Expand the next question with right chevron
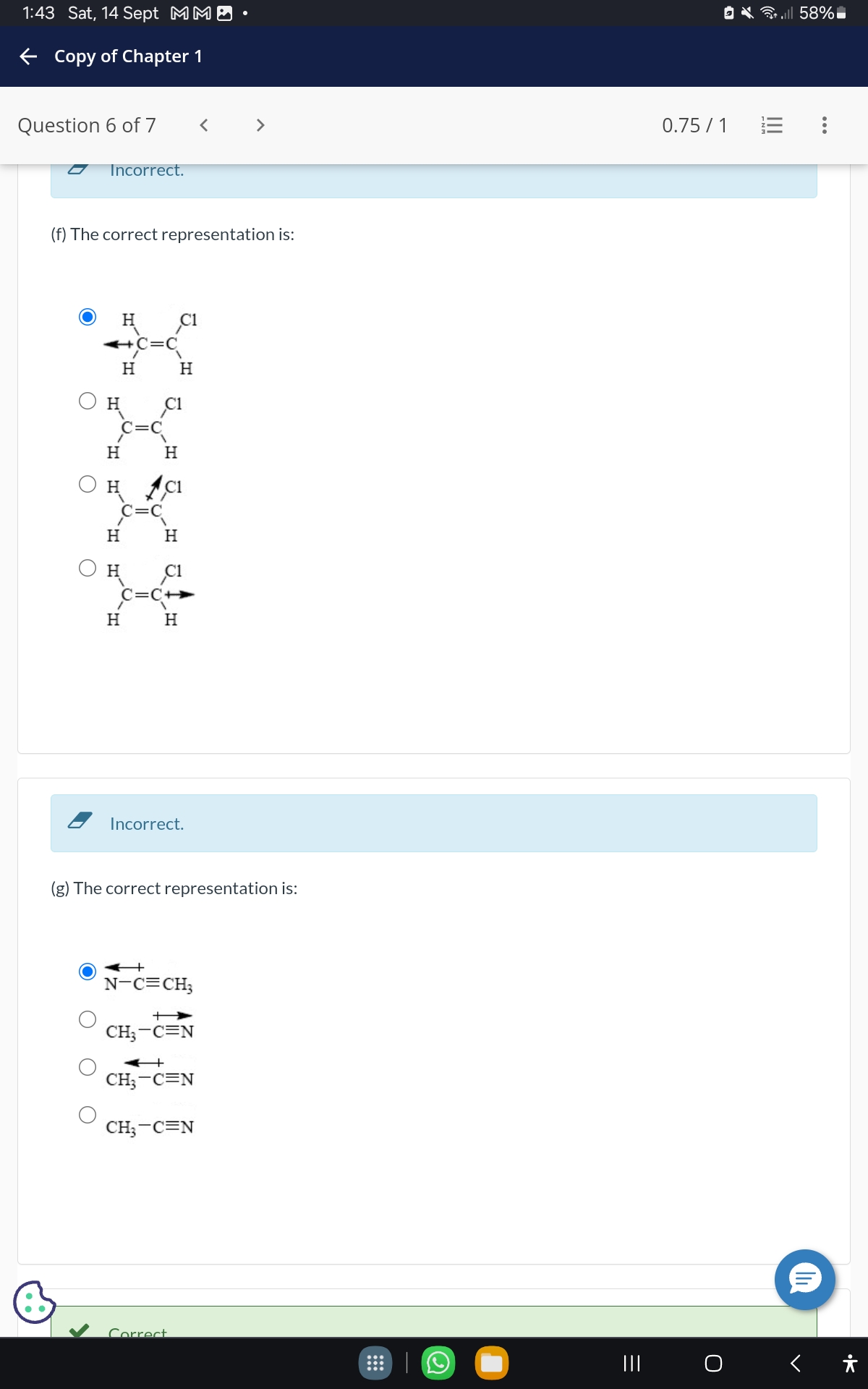The height and width of the screenshot is (1389, 868). click(260, 125)
